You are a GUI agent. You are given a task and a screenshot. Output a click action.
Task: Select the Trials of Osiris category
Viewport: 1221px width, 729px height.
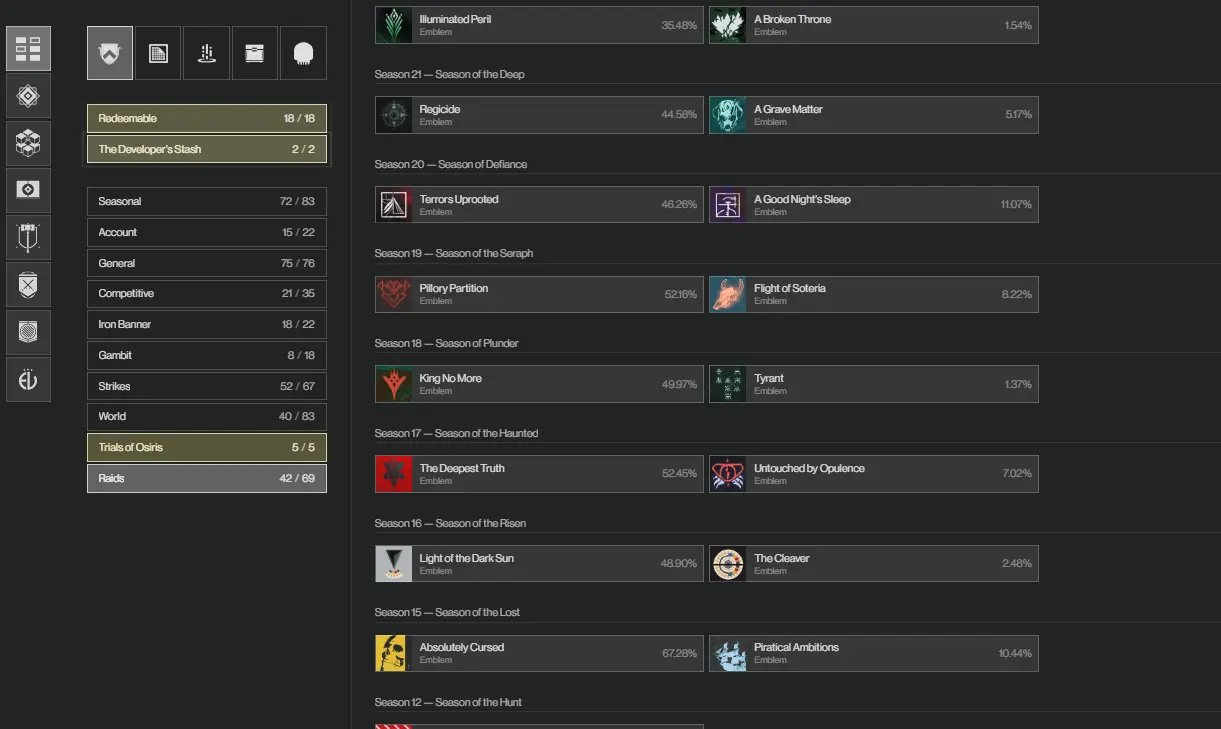(207, 447)
